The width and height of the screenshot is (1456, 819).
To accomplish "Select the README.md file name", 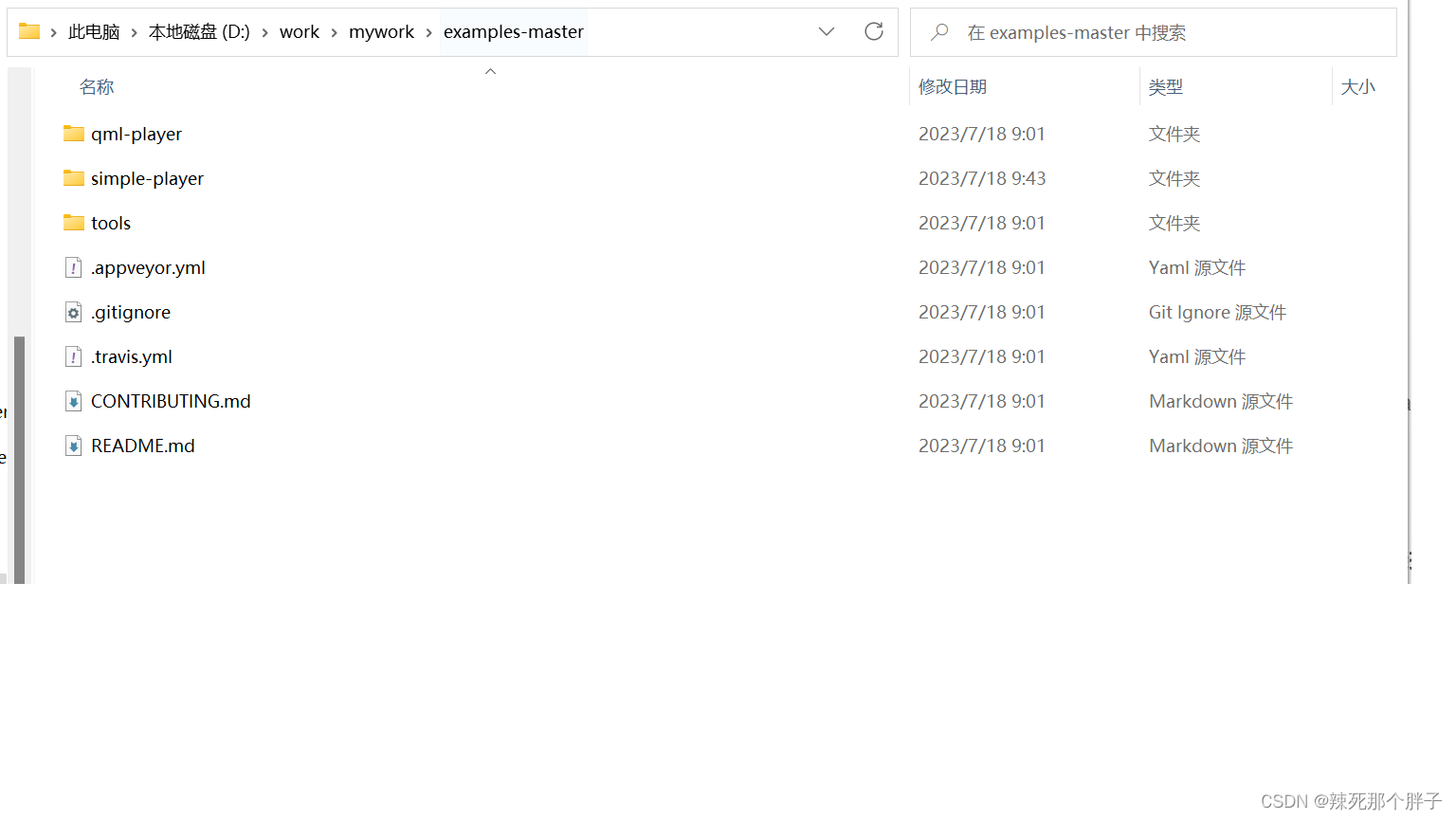I will click(143, 446).
